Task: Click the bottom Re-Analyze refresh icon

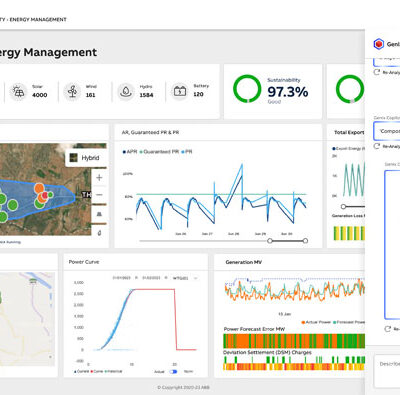Action: [x=387, y=329]
